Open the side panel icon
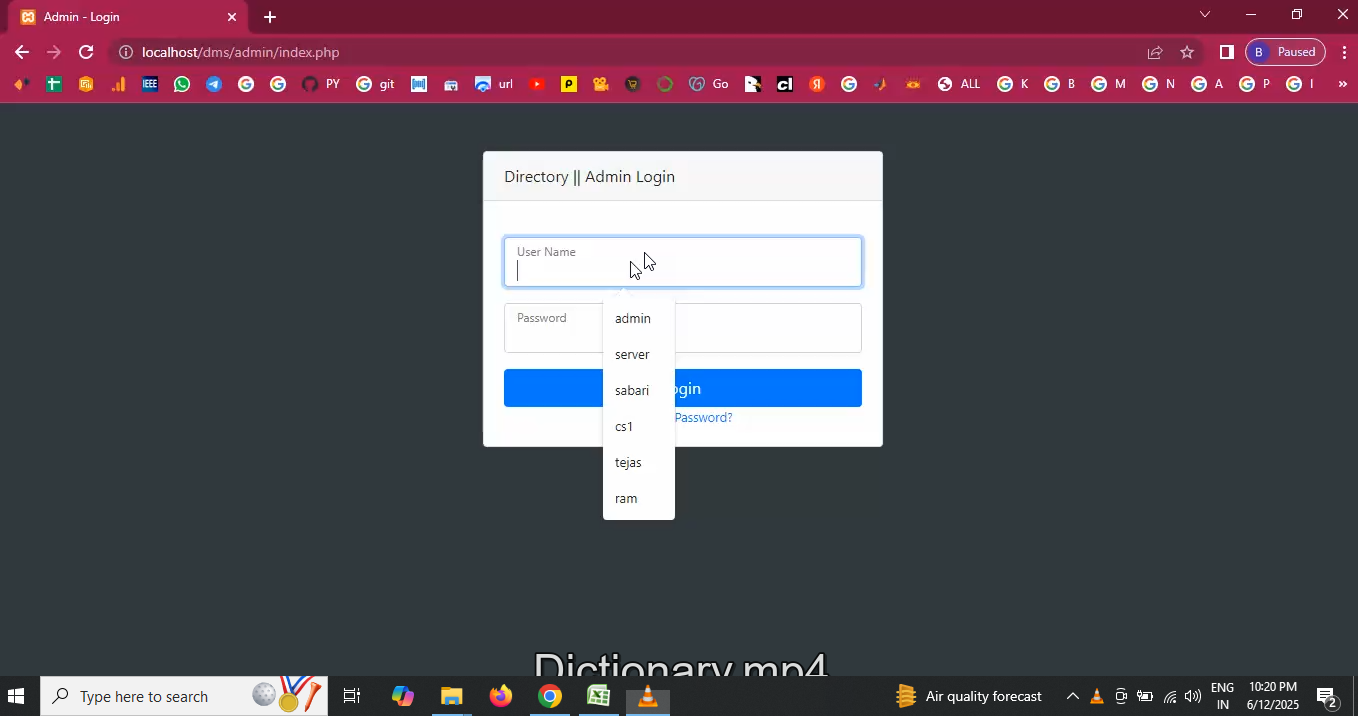The height and width of the screenshot is (716, 1358). click(x=1227, y=52)
